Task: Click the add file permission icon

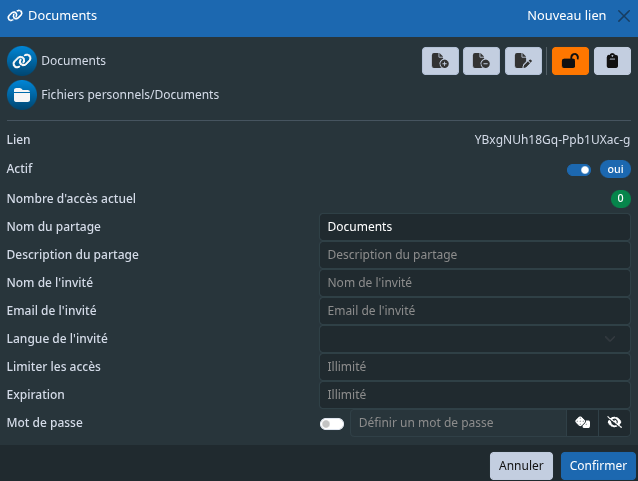Action: [x=440, y=61]
